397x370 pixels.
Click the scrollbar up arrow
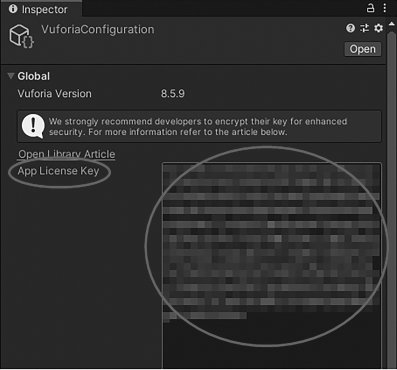point(392,24)
